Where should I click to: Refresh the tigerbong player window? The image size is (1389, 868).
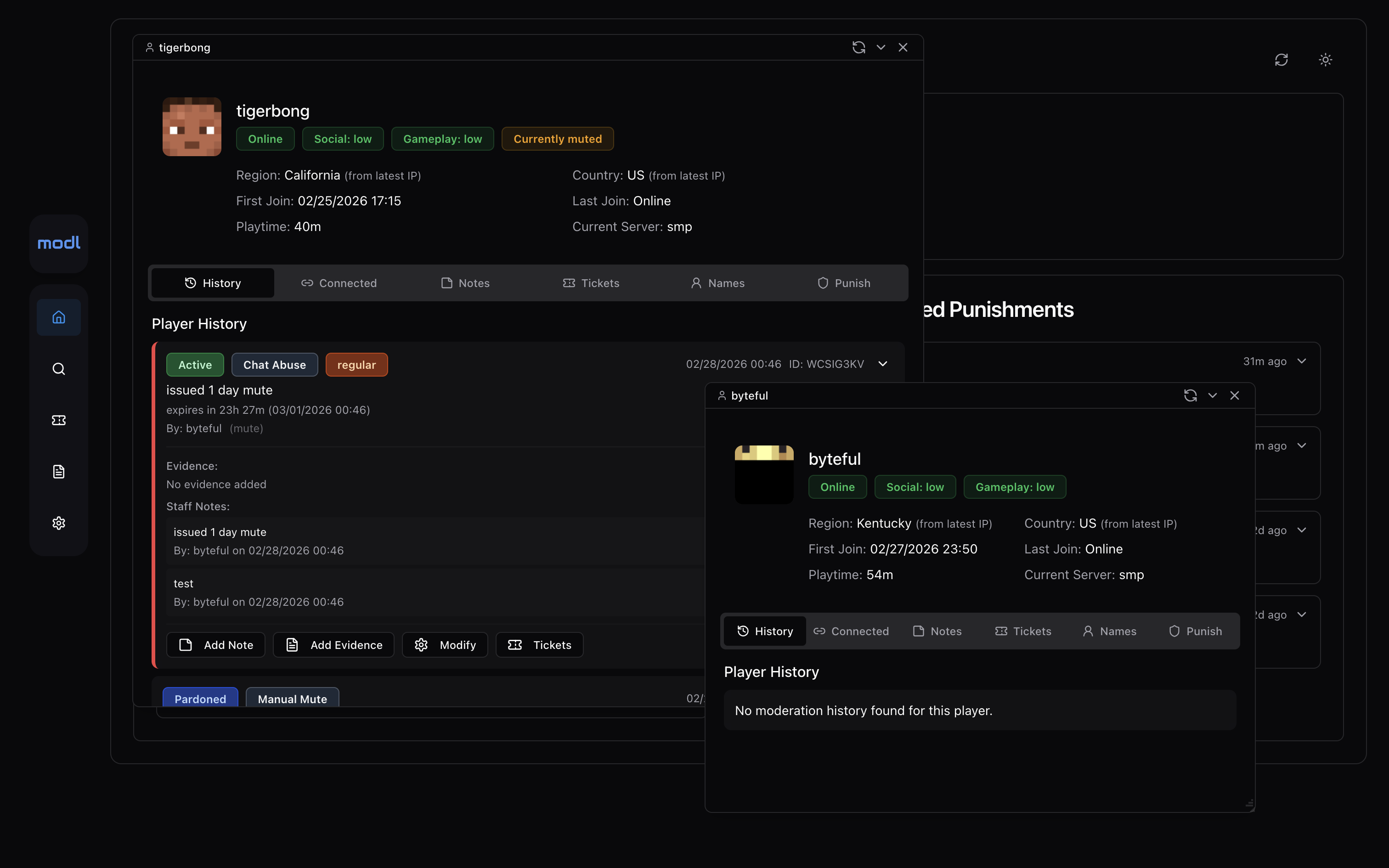[x=858, y=48]
